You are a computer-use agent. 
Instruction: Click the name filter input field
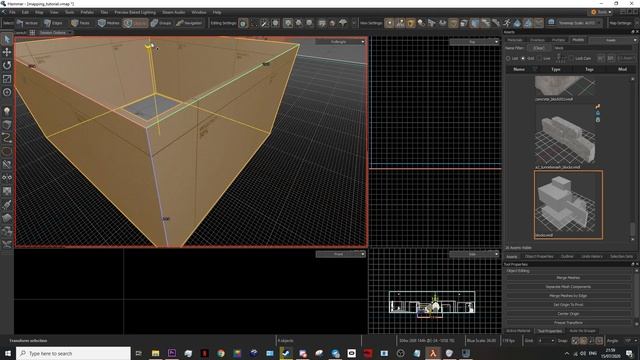pos(593,48)
